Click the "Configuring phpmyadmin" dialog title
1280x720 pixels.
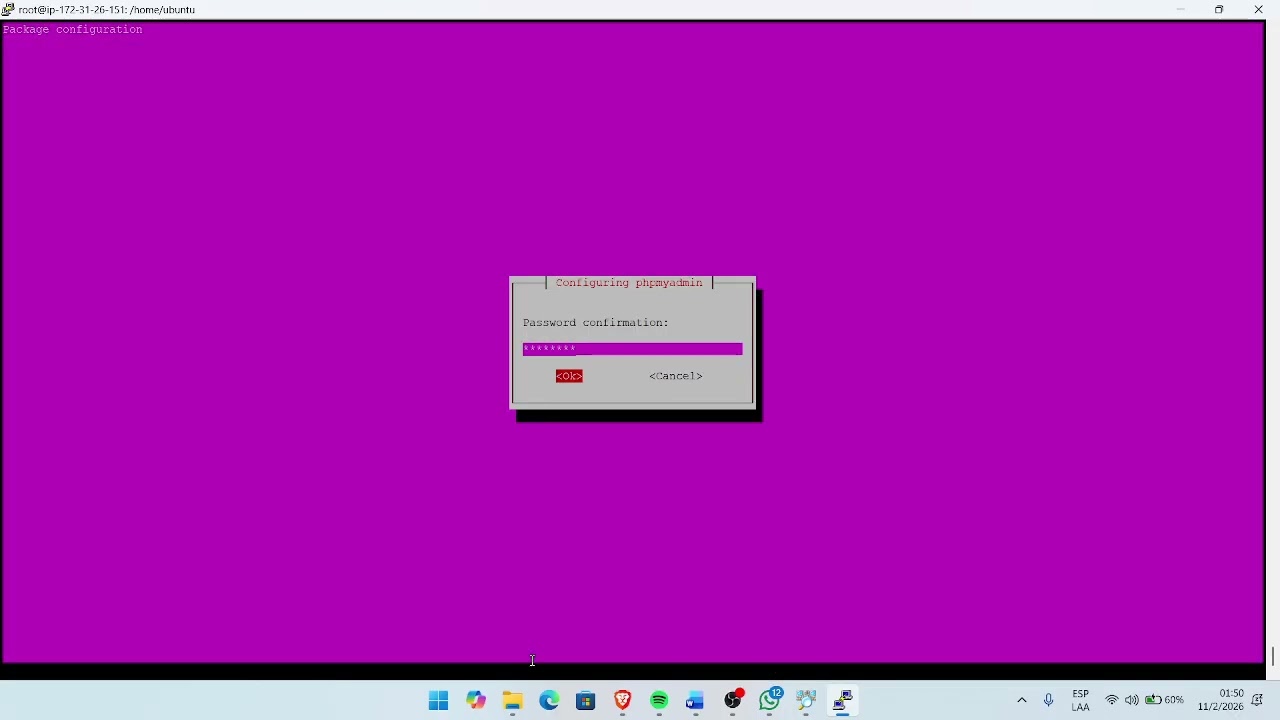629,283
